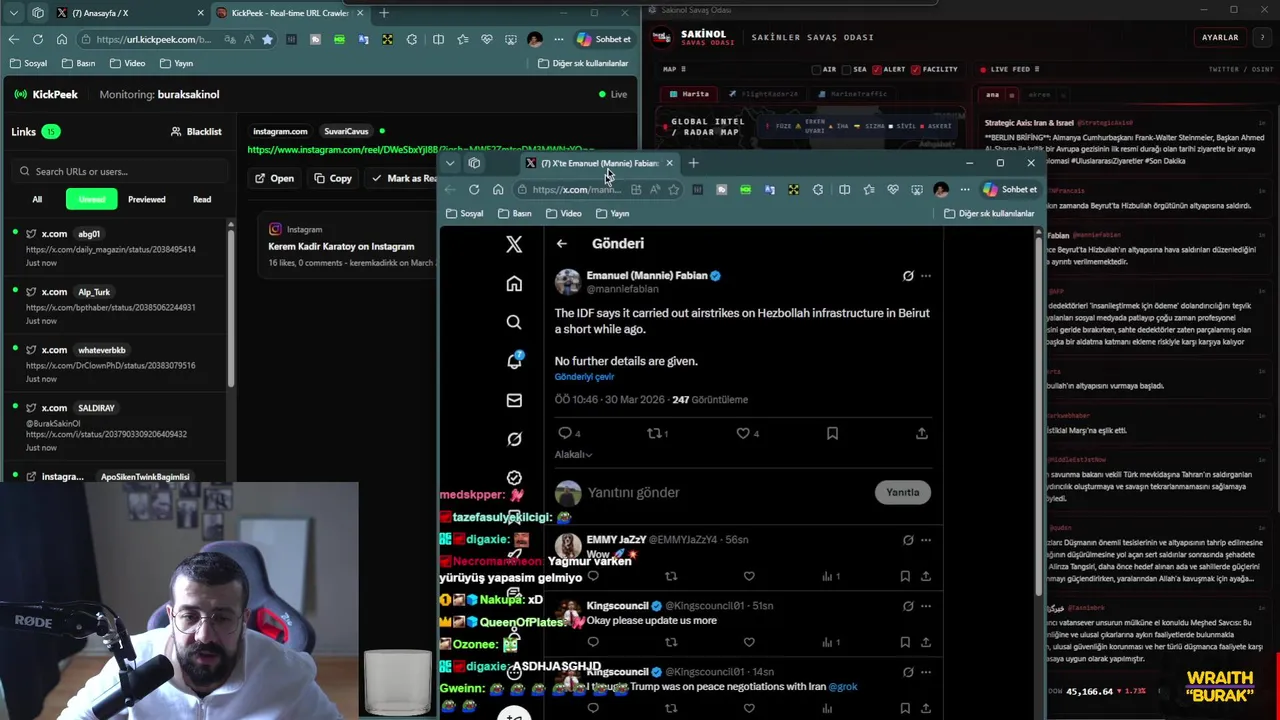Copy the Instagram link in KickPeek
Screen dimensions: 1280x720
point(333,179)
